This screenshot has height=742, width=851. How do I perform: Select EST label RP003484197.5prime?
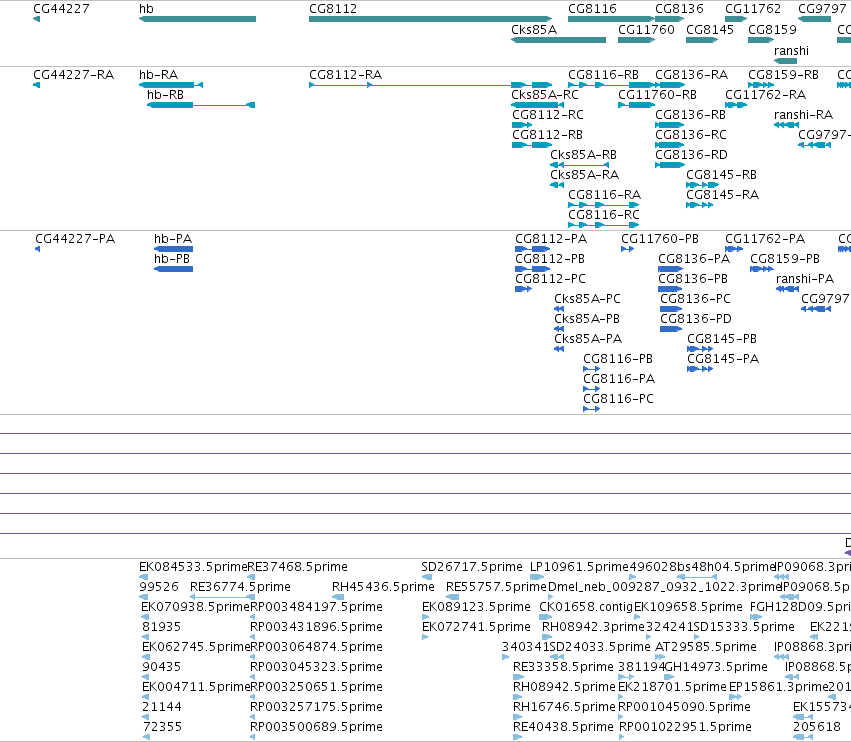tap(316, 607)
